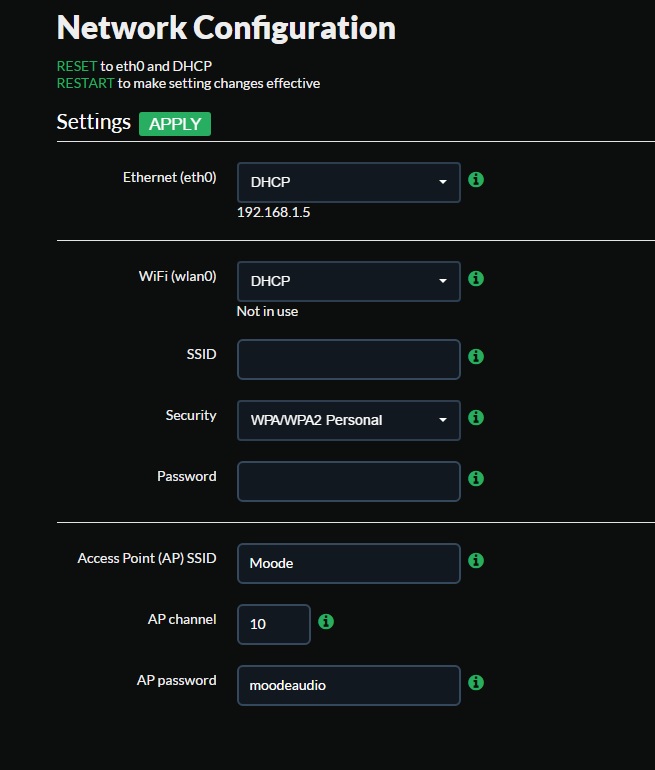Select the Access Point SSID field containing Moode
The width and height of the screenshot is (655, 770).
click(x=349, y=563)
